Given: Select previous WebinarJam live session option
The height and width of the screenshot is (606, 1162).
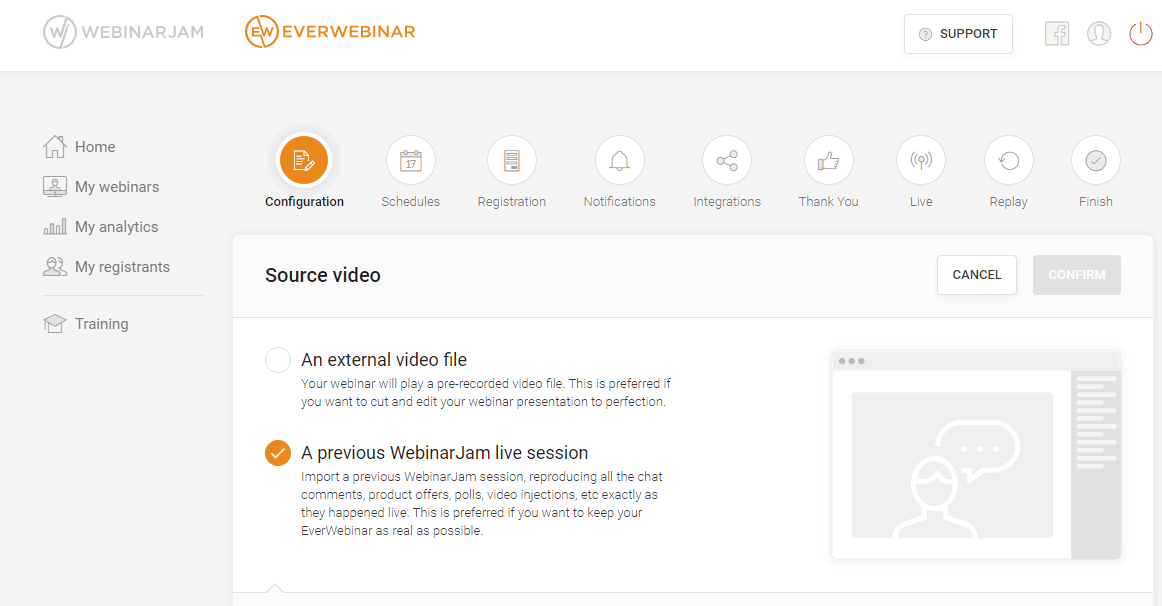Looking at the screenshot, I should [278, 453].
